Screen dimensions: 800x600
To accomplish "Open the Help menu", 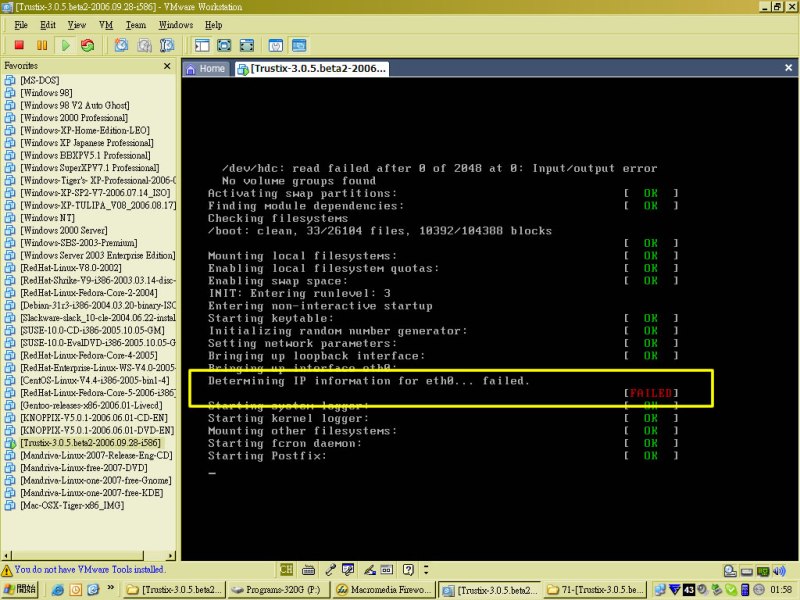I will (x=213, y=25).
